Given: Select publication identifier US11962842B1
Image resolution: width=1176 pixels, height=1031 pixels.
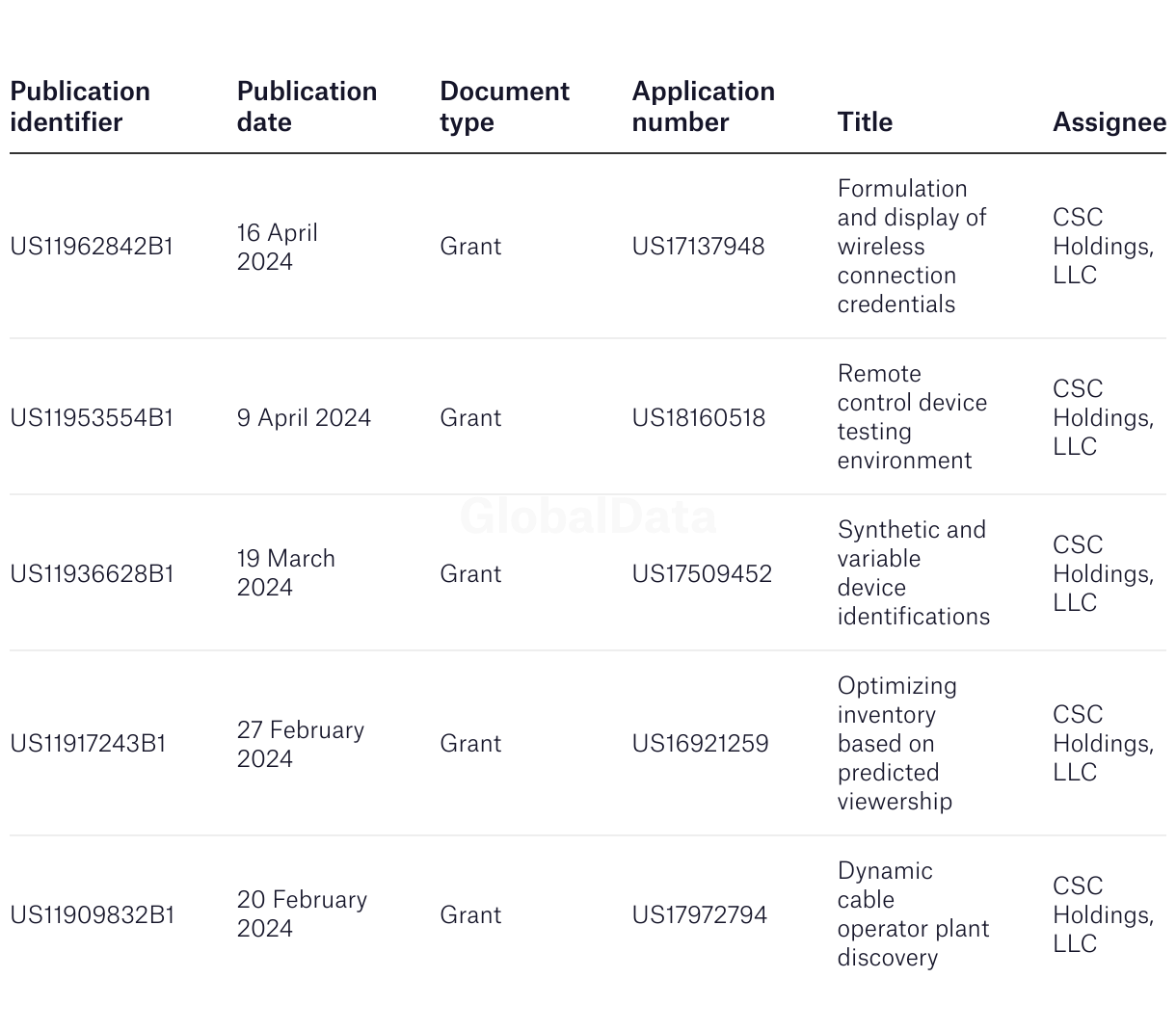Looking at the screenshot, I should point(92,247).
